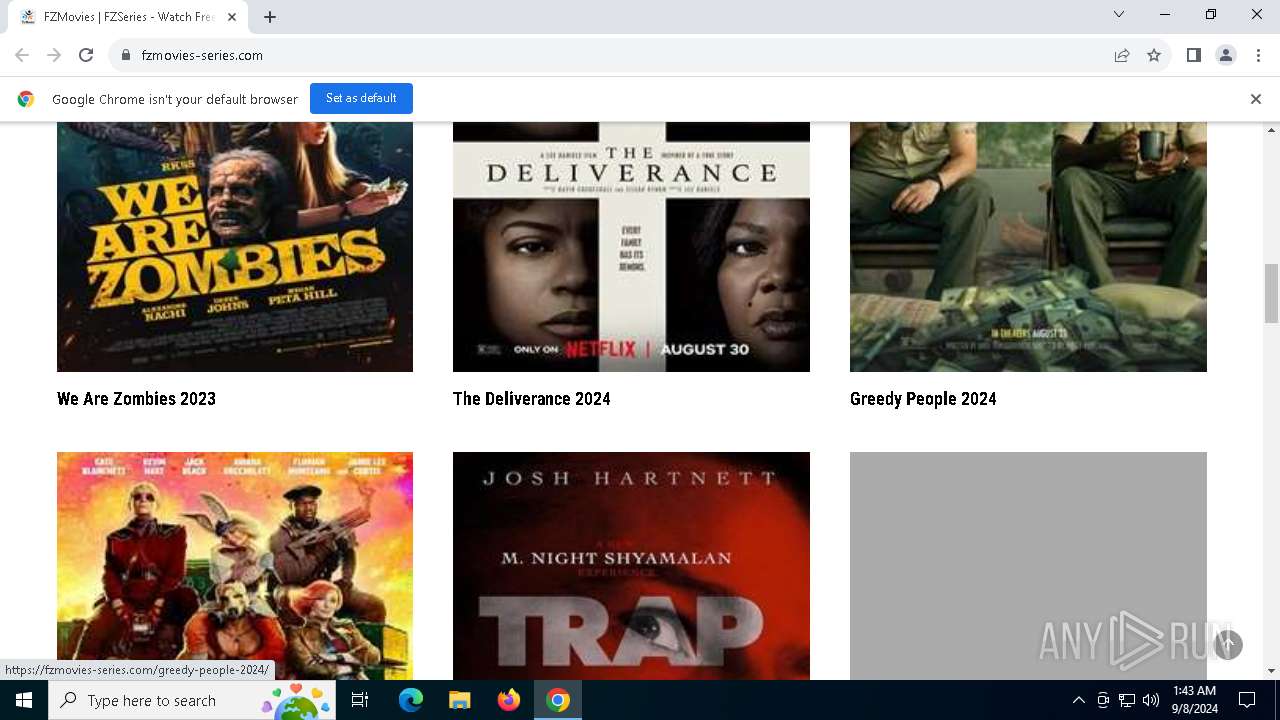Open the Borderlands-style colorful movie poster
1280x720 pixels.
[235, 566]
